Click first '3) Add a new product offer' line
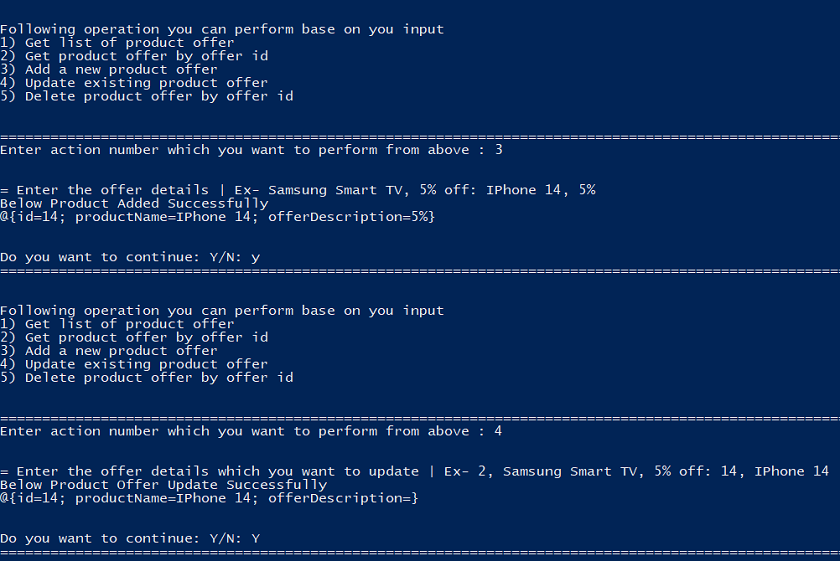Viewport: 840px width, 561px height. pos(109,70)
